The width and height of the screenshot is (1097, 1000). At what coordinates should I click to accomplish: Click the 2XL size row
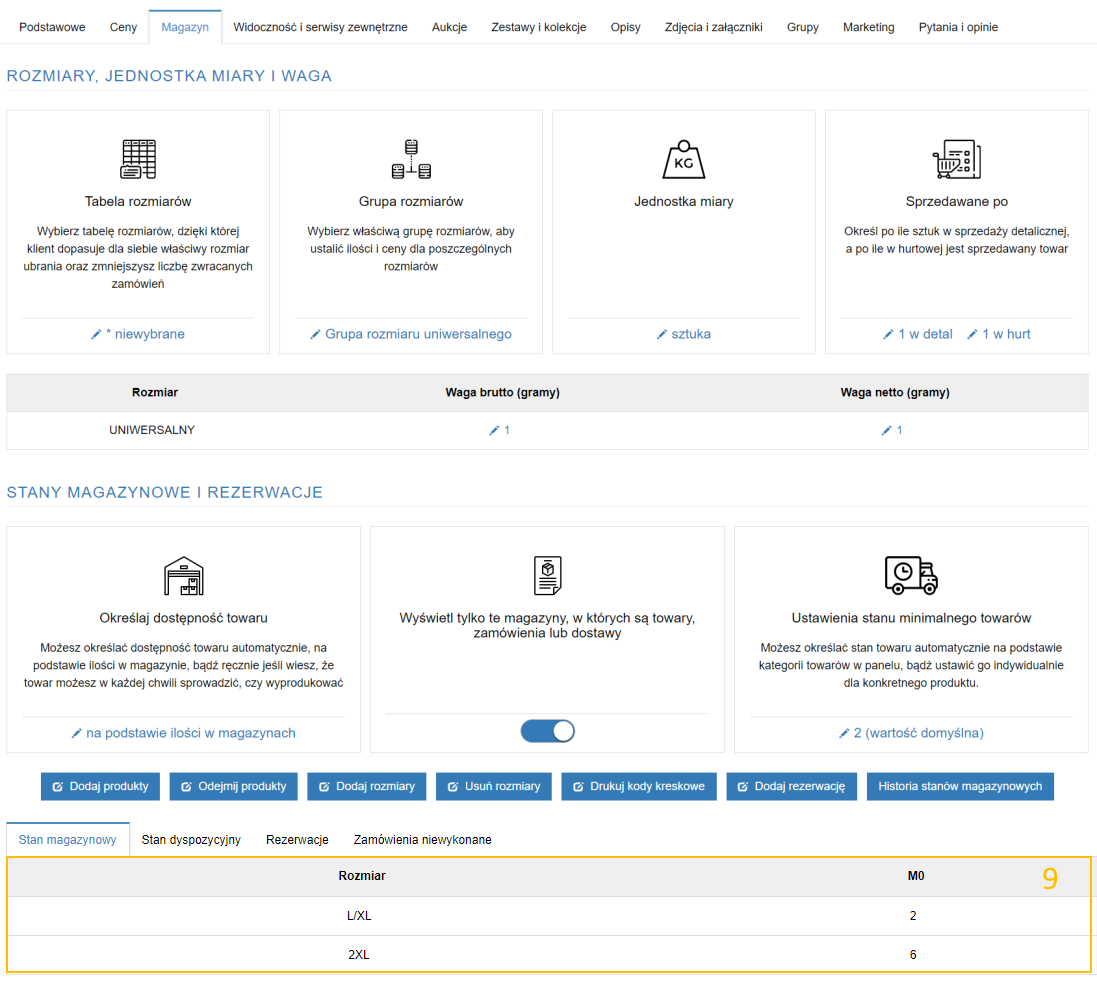pyautogui.click(x=359, y=955)
